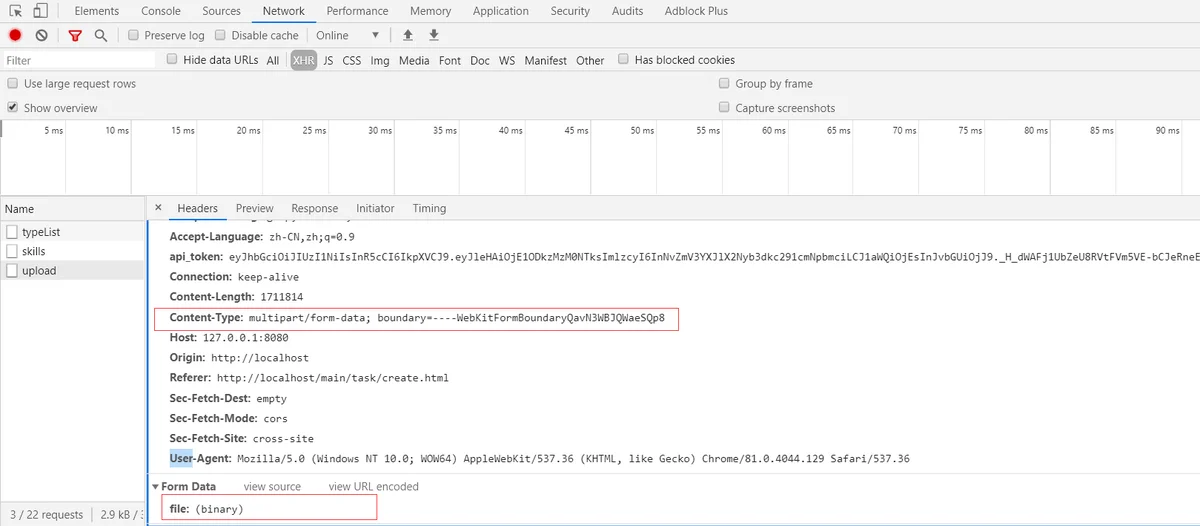Viewport: 1200px width, 526px height.
Task: Clear the network log
Action: tap(41, 35)
